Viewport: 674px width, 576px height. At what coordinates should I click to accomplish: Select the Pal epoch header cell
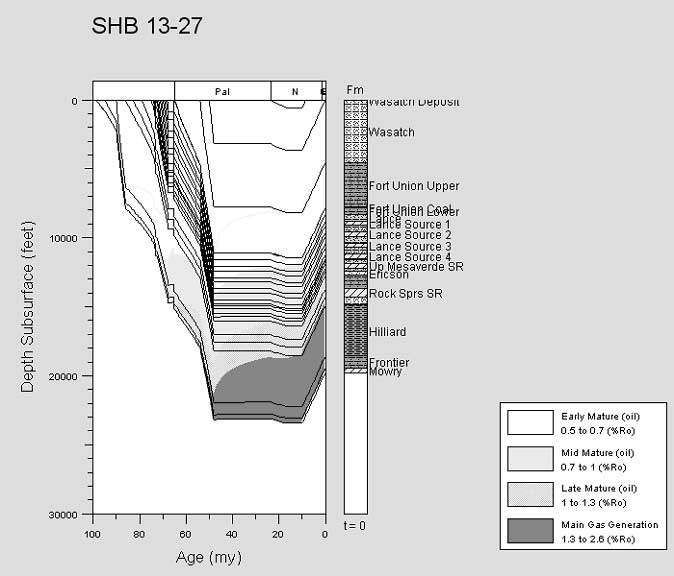[222, 91]
